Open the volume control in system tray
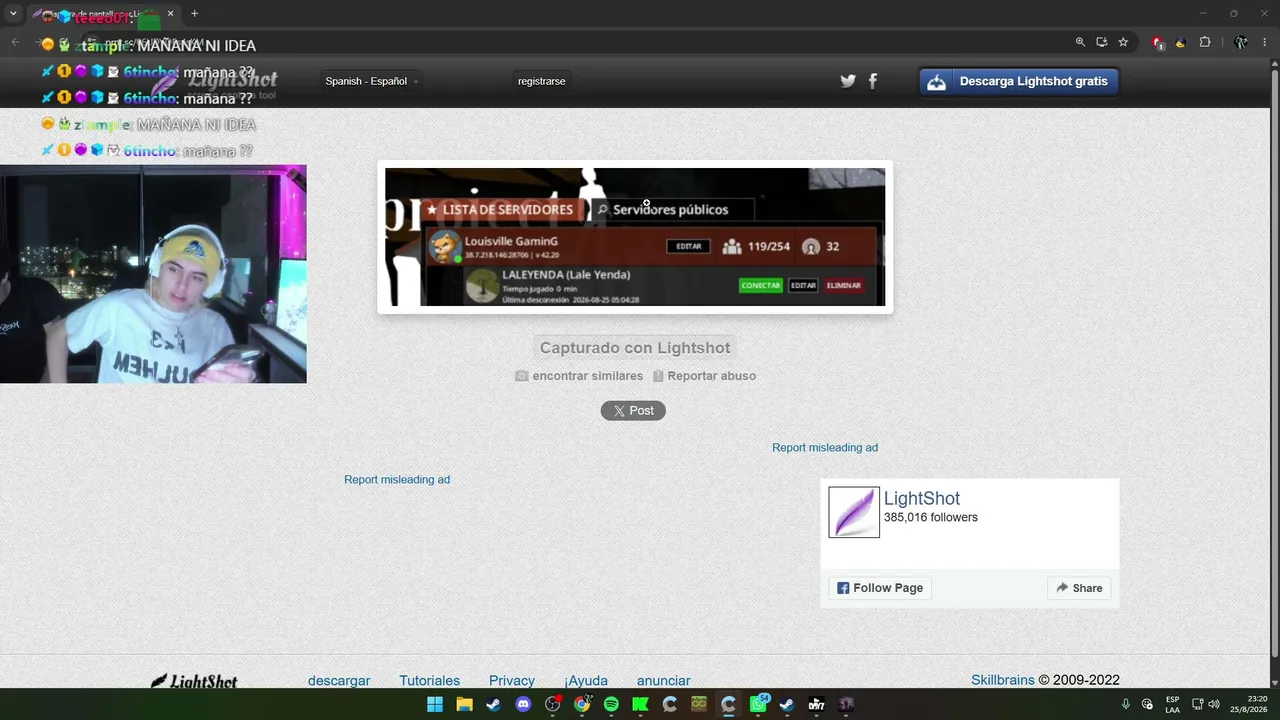Screen dimensions: 1280x720 click(1214, 704)
